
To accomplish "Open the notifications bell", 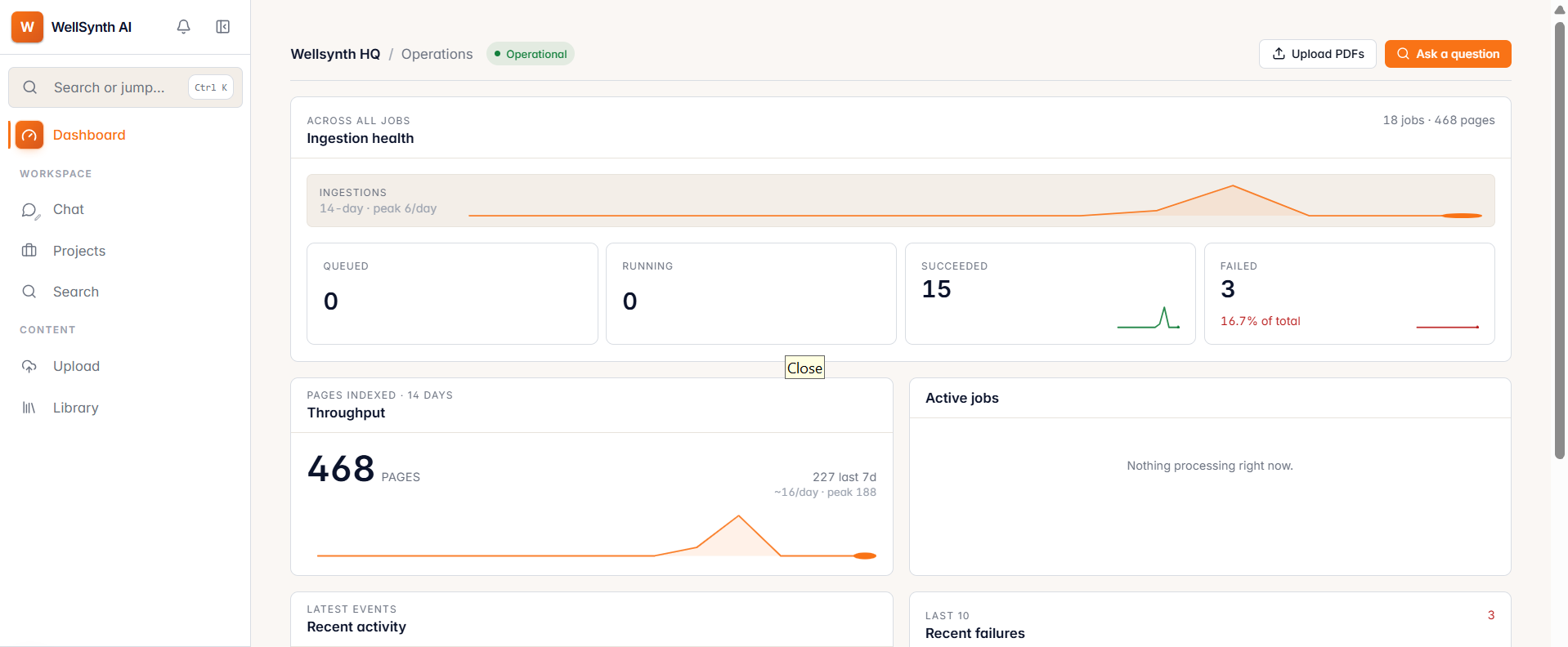I will (183, 27).
